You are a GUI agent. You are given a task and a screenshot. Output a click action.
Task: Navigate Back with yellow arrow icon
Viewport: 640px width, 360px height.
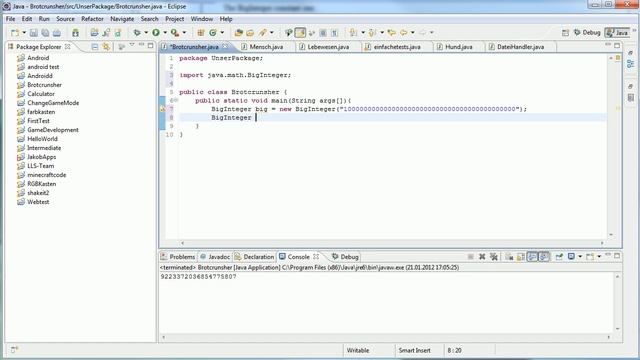403,33
